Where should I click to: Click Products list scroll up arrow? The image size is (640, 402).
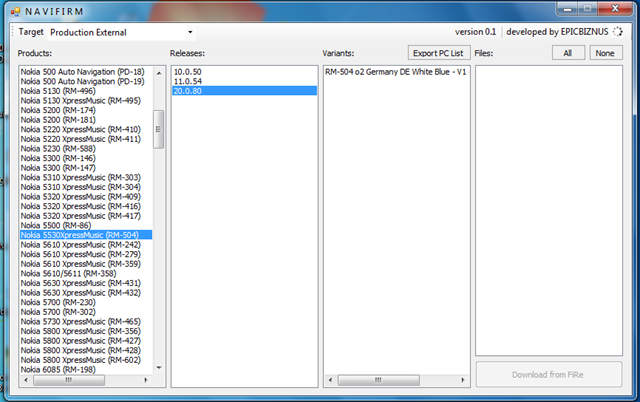(159, 73)
